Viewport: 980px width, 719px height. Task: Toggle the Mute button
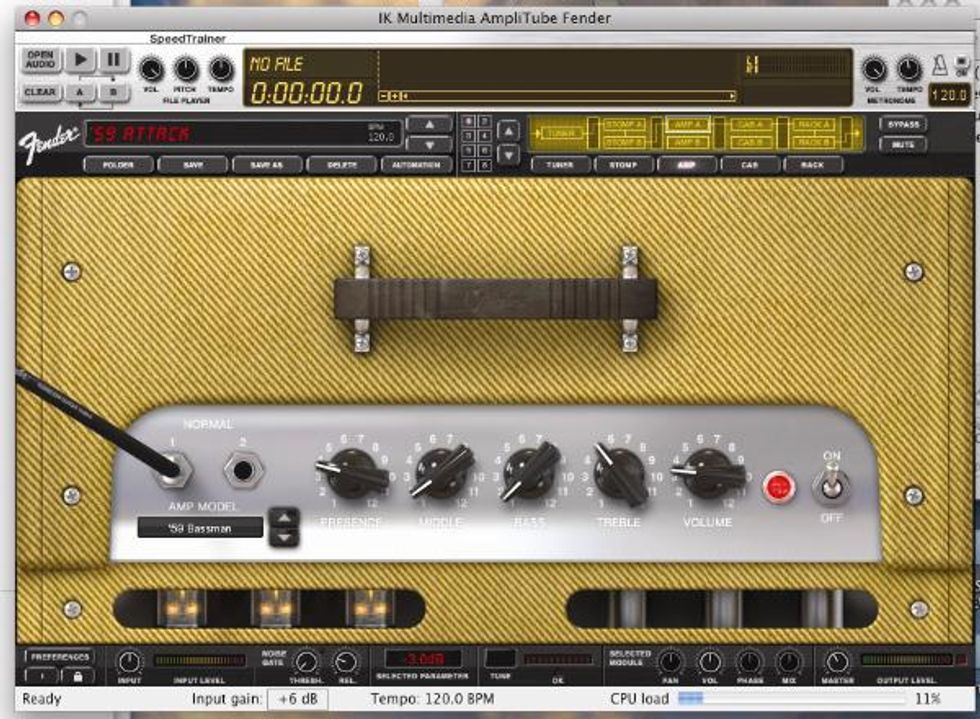point(902,145)
